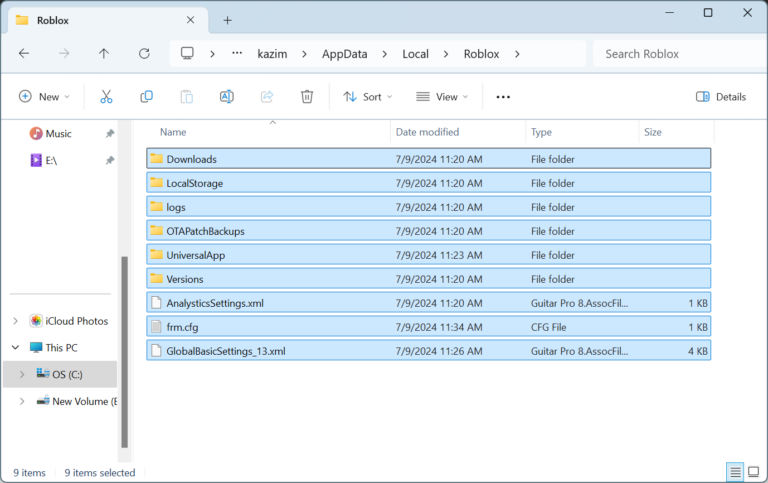Click the Downloads folder icon
Viewport: 768px width, 483px height.
pos(156,158)
